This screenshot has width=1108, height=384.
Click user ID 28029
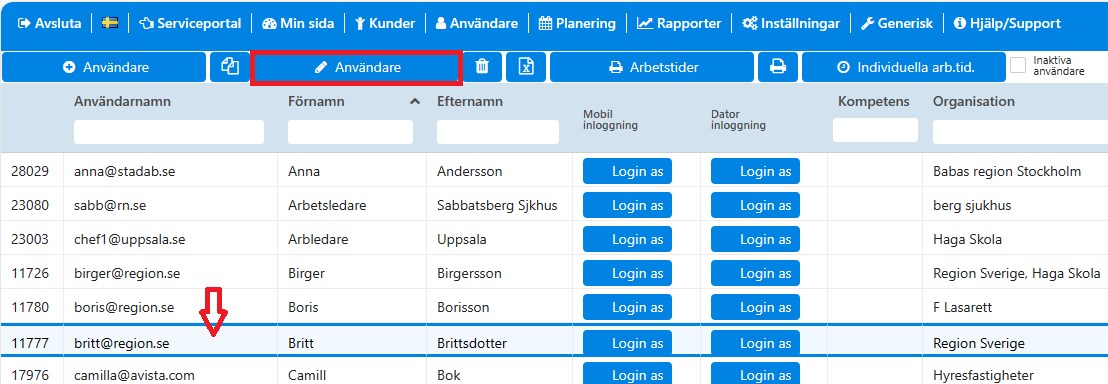(x=30, y=172)
